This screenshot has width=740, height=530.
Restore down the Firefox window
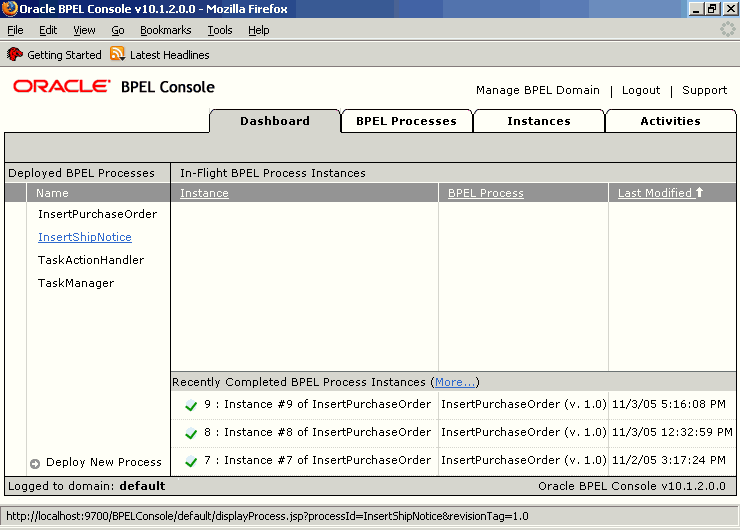point(712,9)
